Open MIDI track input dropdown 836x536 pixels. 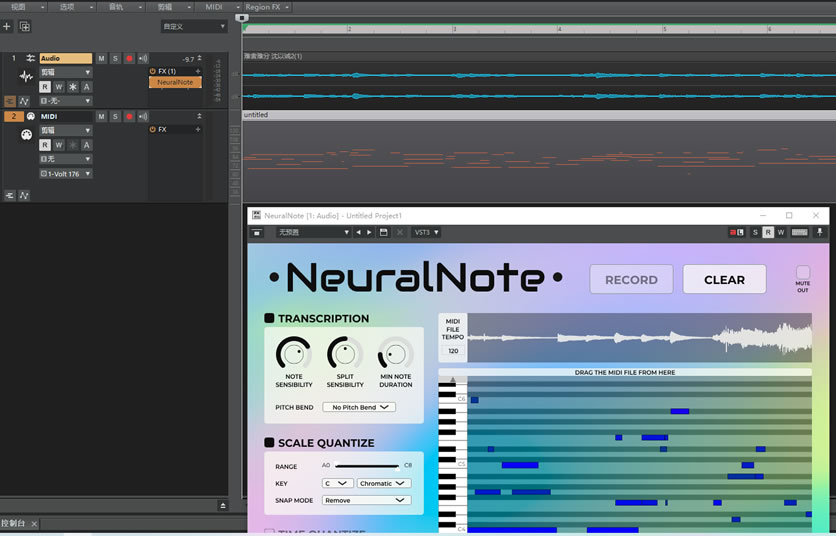tap(66, 159)
